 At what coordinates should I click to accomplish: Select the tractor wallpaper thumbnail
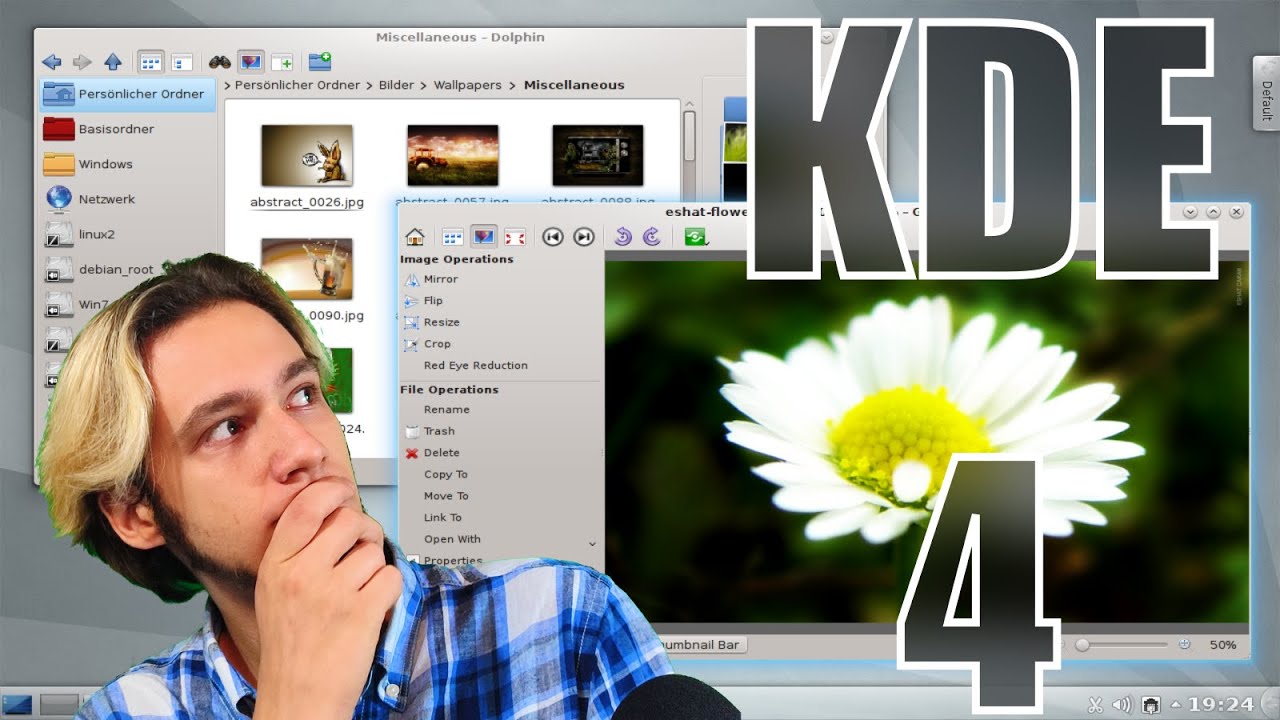coord(452,155)
